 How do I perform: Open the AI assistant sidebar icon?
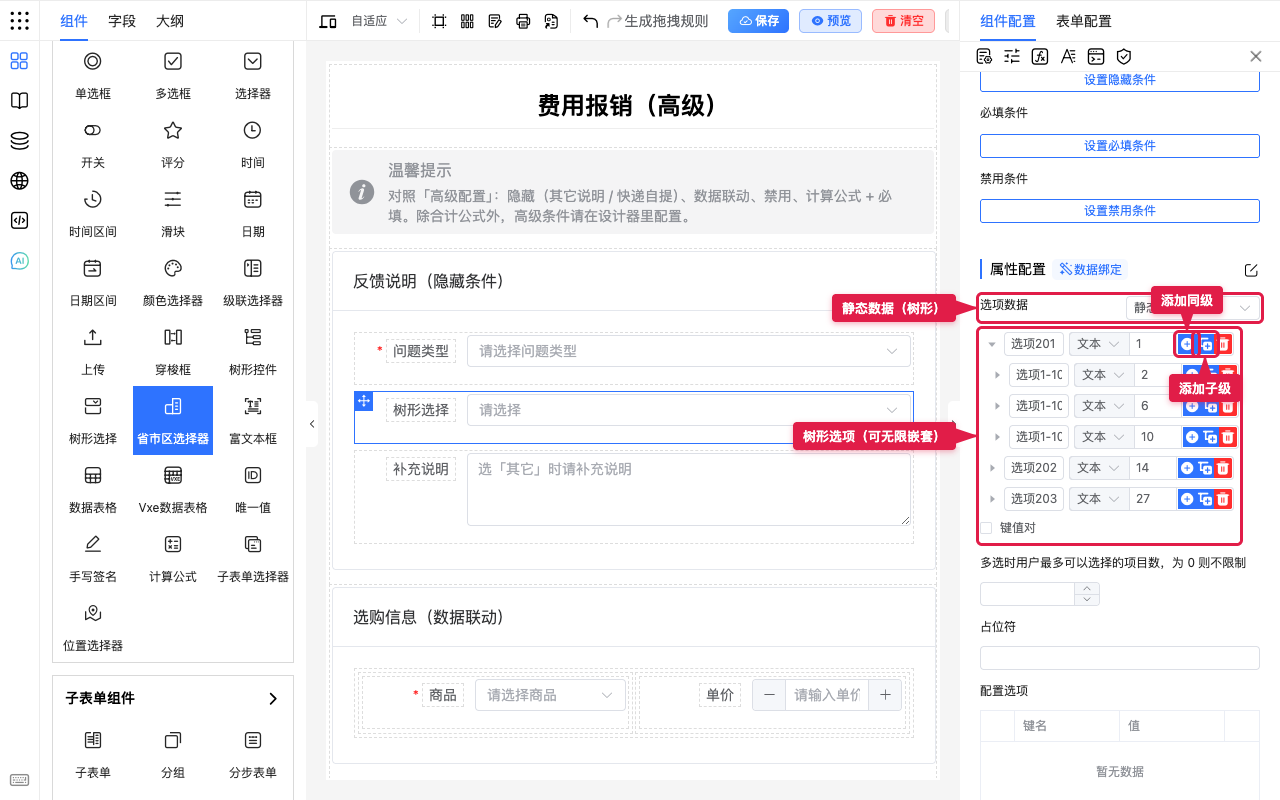tap(19, 261)
